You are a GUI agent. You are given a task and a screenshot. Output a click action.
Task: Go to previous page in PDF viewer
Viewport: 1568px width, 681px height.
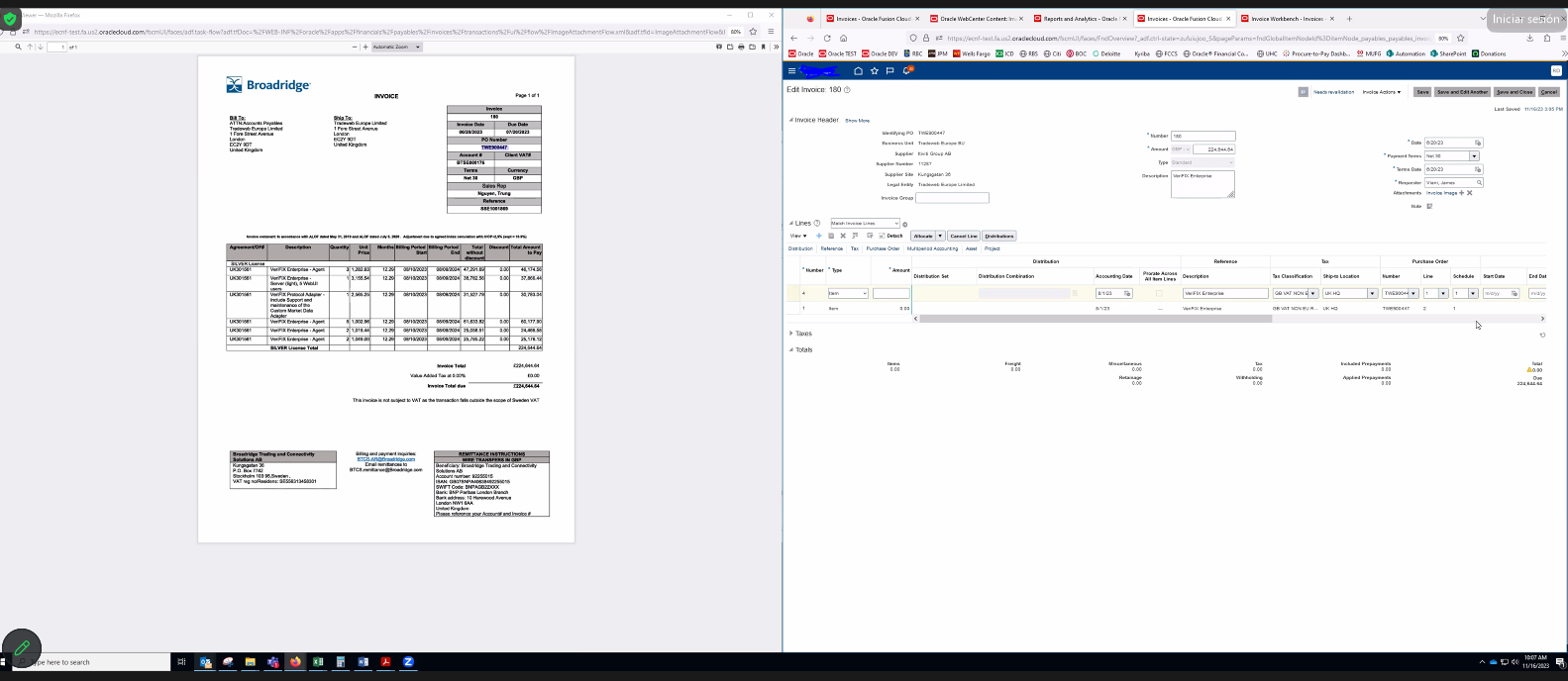[30, 47]
